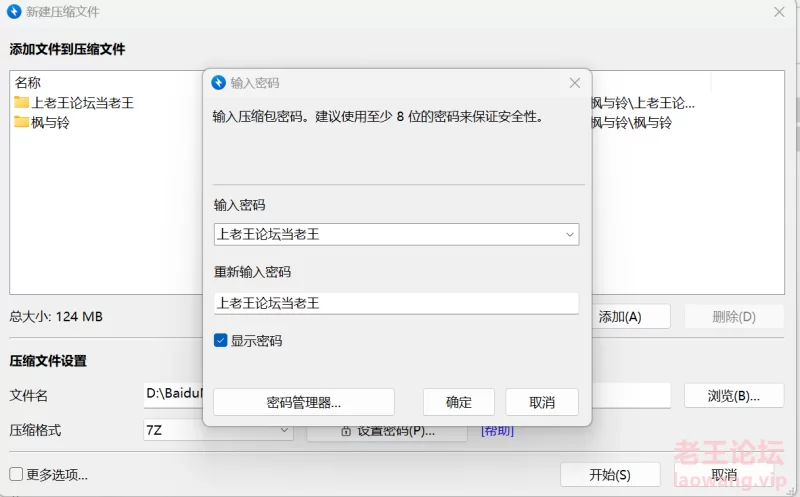Image resolution: width=800 pixels, height=497 pixels.
Task: Click the 重新输入密码 text field
Action: (396, 303)
